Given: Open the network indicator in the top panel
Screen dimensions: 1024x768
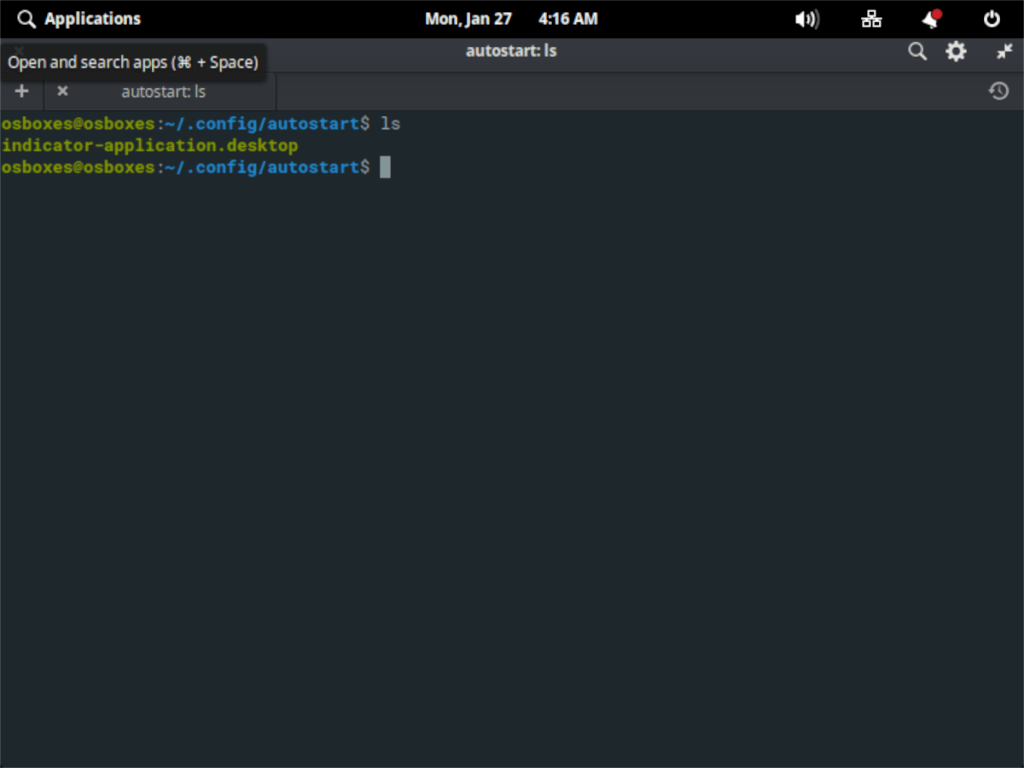Looking at the screenshot, I should click(x=871, y=18).
